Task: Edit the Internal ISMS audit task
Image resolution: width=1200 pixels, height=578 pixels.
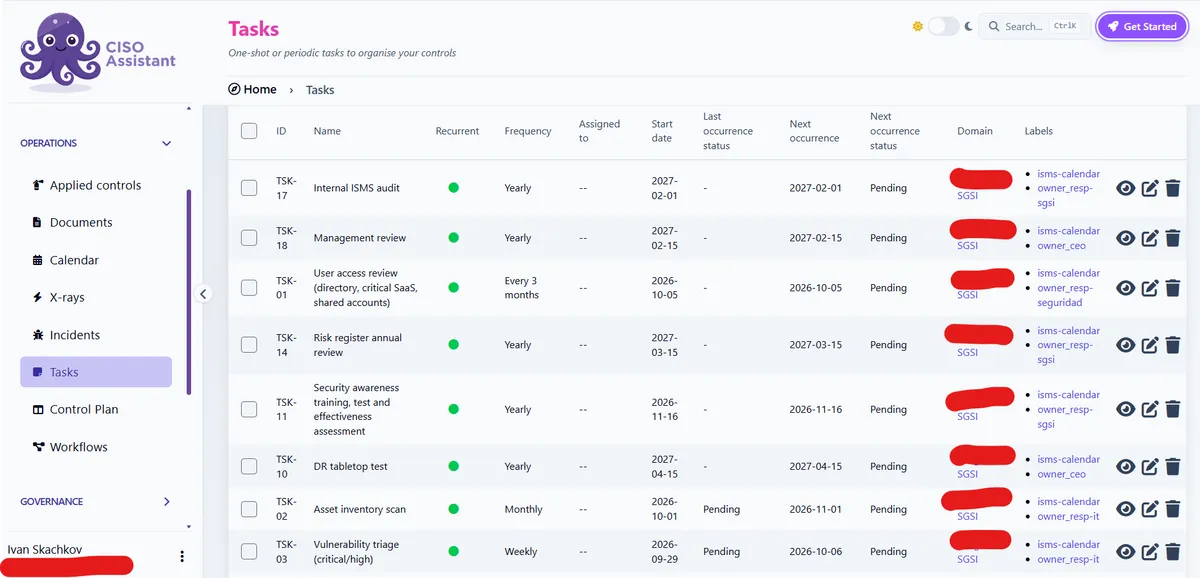Action: tap(1150, 188)
